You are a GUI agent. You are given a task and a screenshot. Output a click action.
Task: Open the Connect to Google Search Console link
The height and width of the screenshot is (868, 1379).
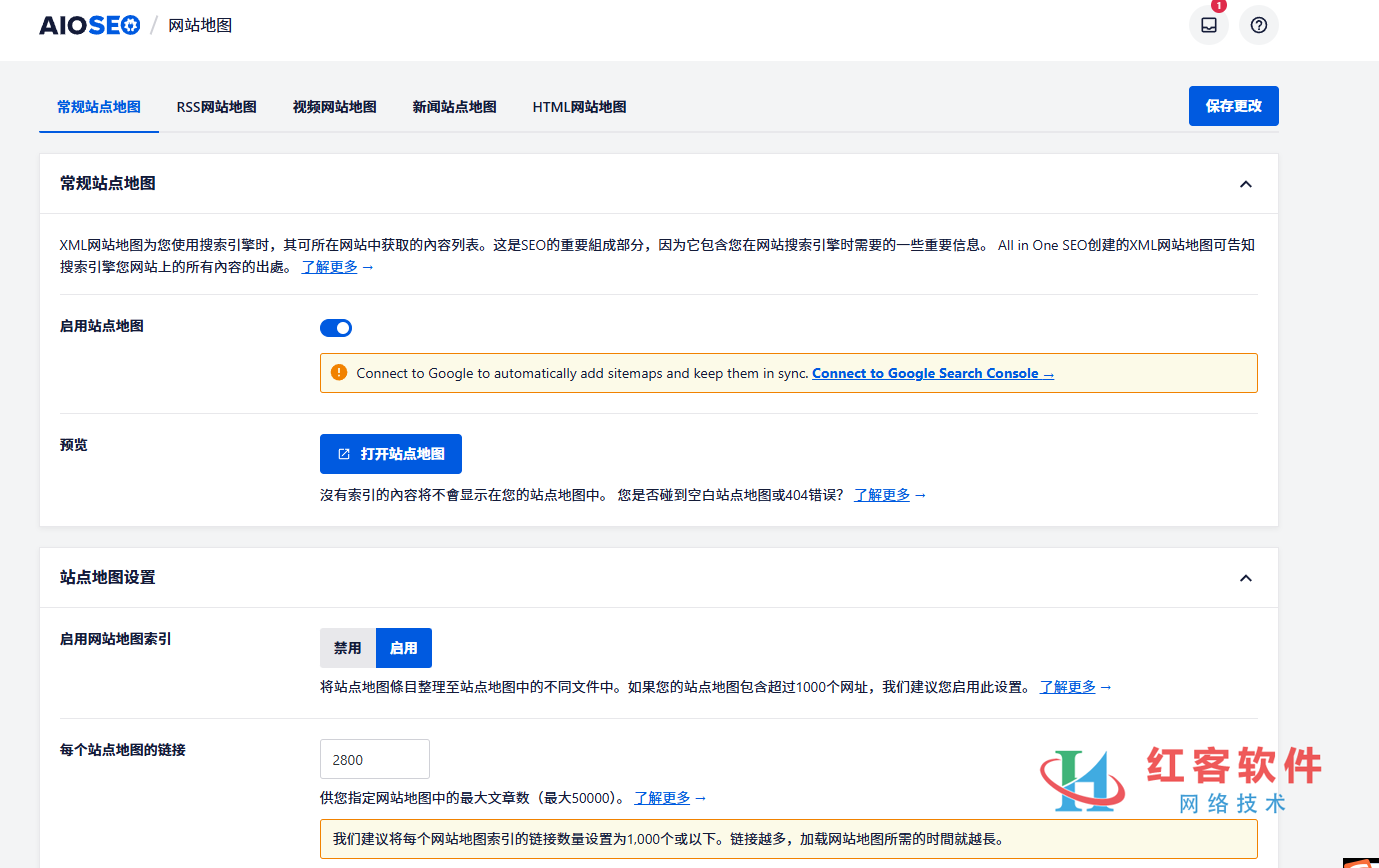coord(933,373)
